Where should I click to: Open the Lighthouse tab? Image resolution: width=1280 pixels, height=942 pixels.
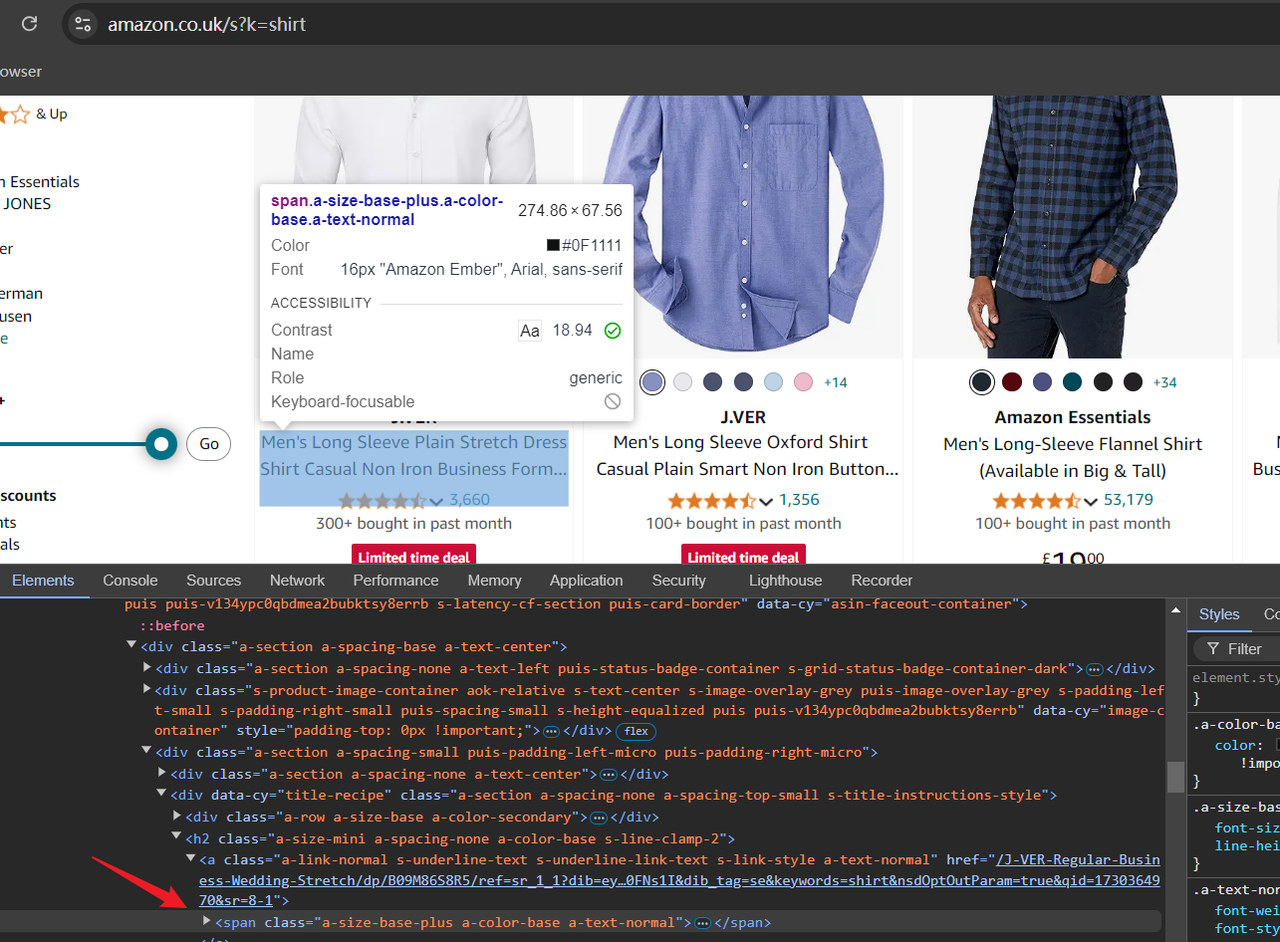click(786, 580)
